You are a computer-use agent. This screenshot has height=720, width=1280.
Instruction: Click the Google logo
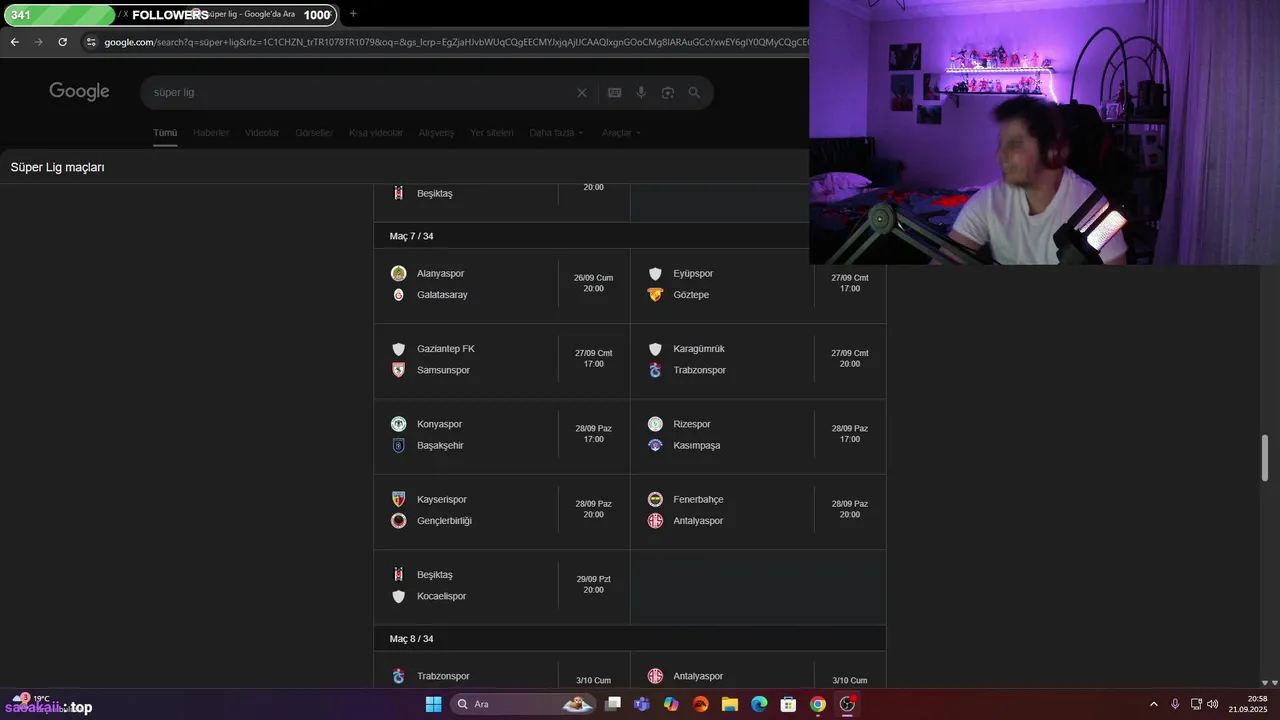tap(79, 92)
